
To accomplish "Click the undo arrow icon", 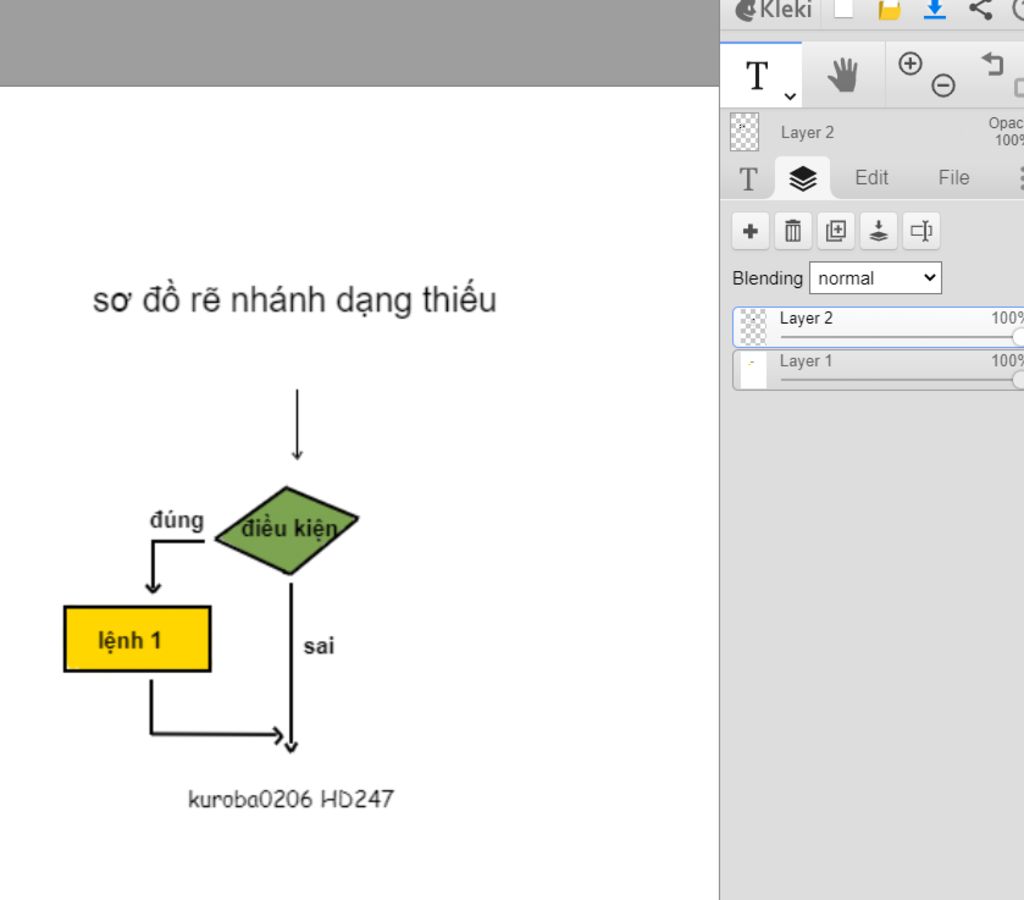I will tap(993, 64).
